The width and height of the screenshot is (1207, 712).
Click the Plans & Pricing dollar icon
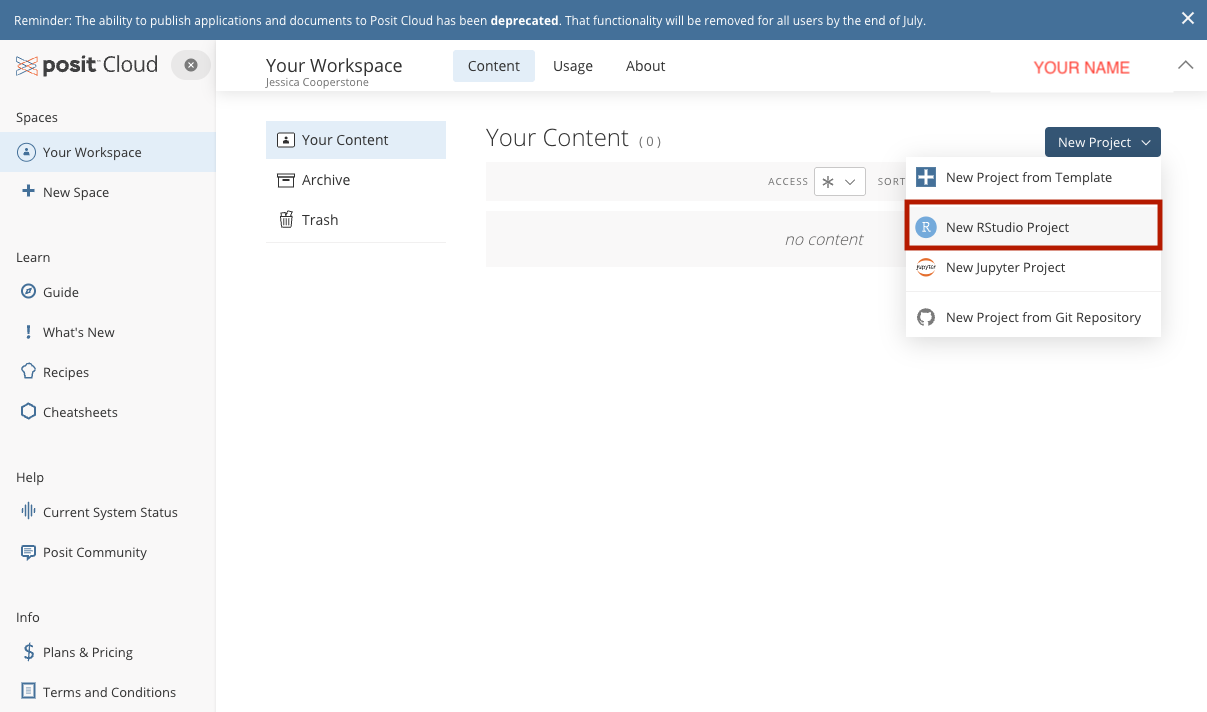pos(28,652)
